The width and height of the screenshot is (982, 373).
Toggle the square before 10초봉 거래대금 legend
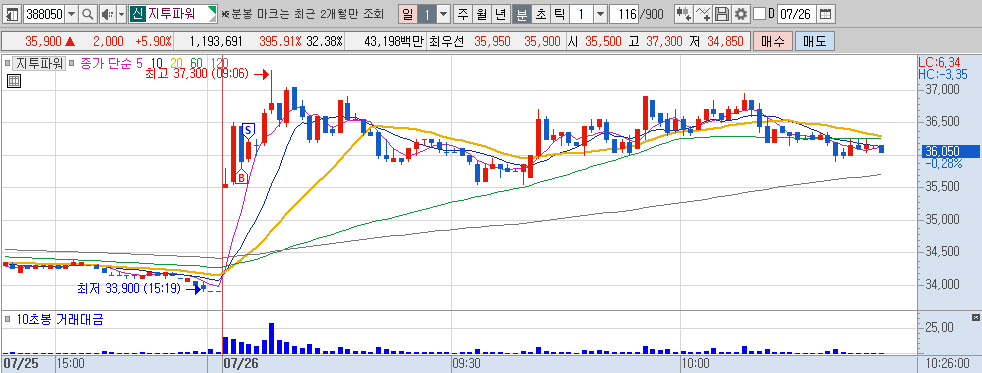pyautogui.click(x=8, y=319)
